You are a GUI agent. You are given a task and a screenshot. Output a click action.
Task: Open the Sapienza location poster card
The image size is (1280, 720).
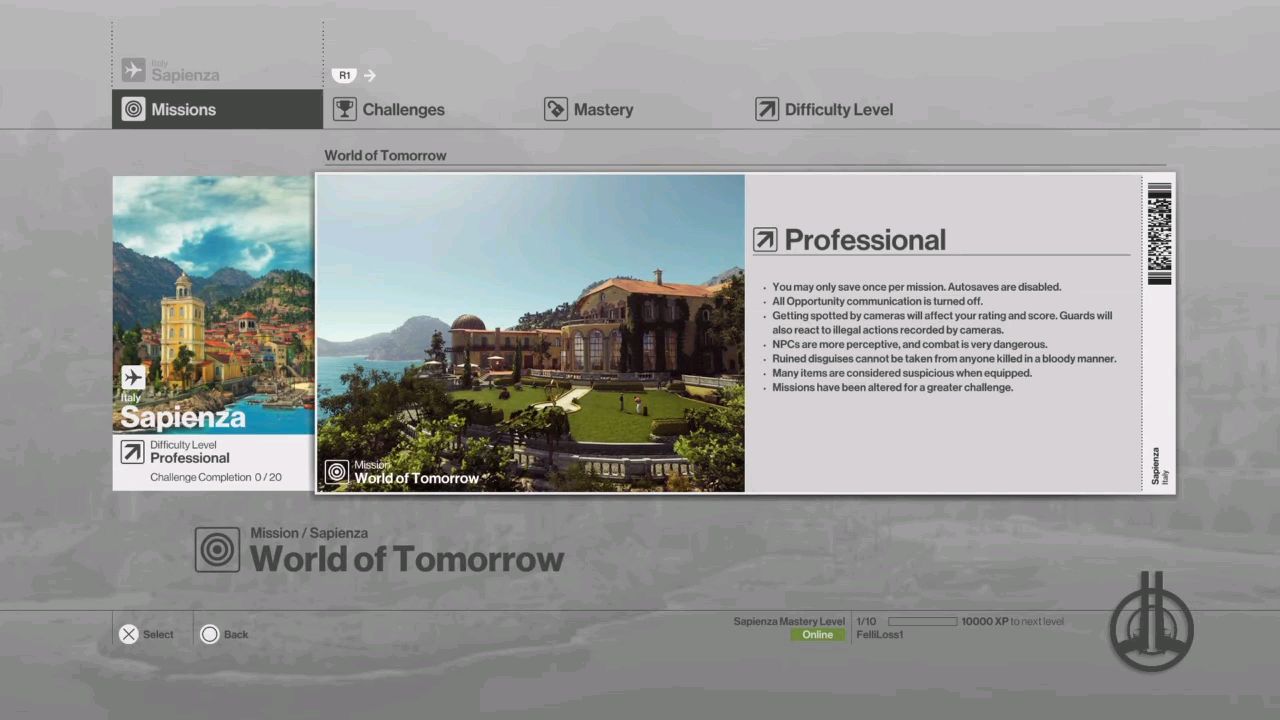[212, 333]
